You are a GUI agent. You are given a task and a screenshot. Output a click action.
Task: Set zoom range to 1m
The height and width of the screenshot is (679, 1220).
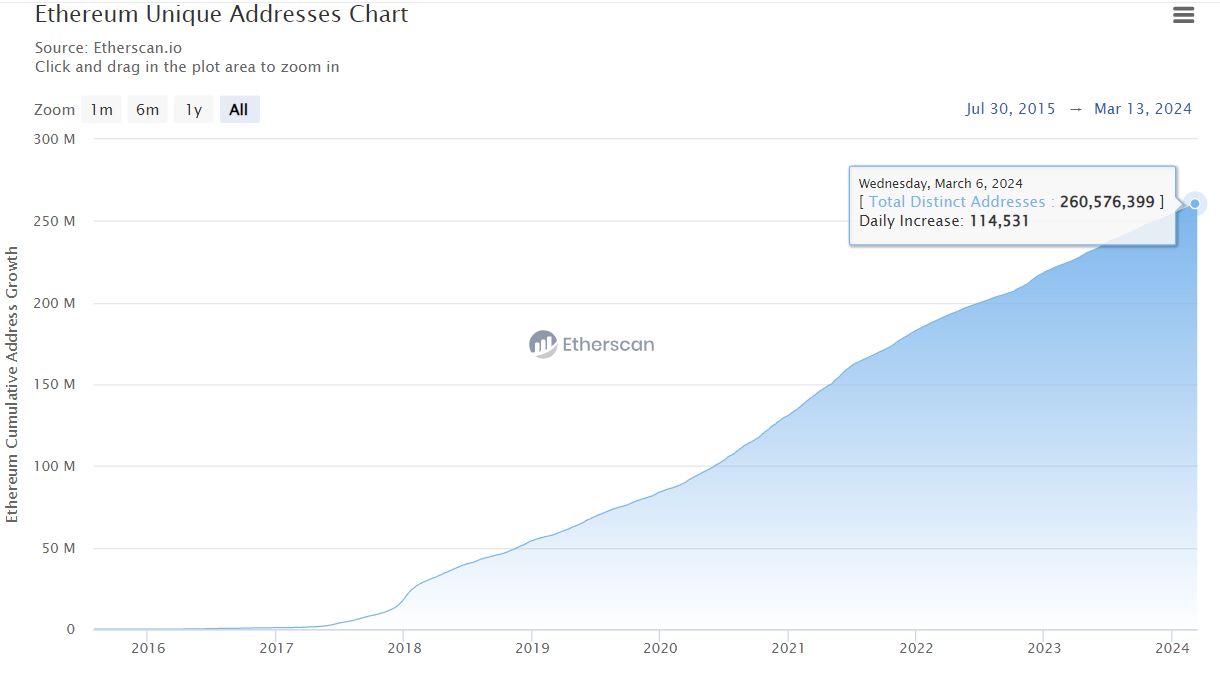101,109
